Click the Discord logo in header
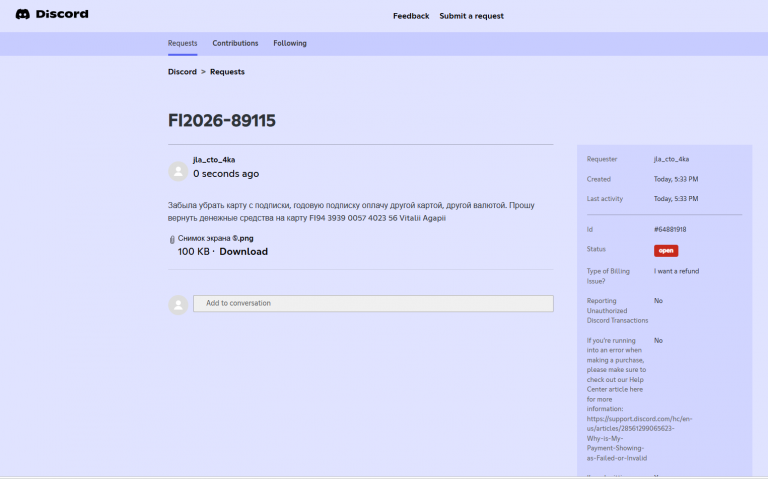The image size is (768, 479). tap(52, 14)
